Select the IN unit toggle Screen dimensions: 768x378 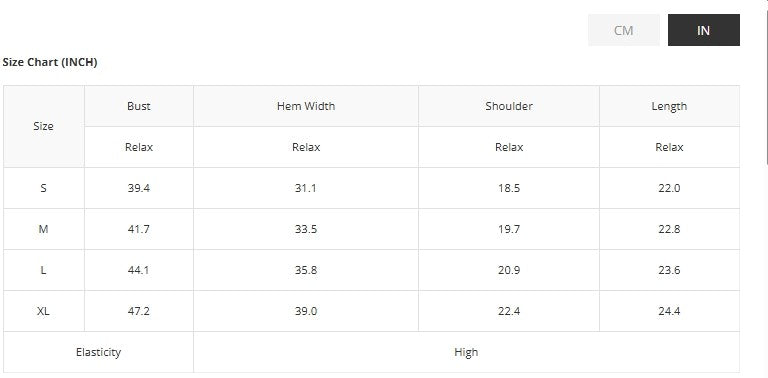tap(703, 30)
